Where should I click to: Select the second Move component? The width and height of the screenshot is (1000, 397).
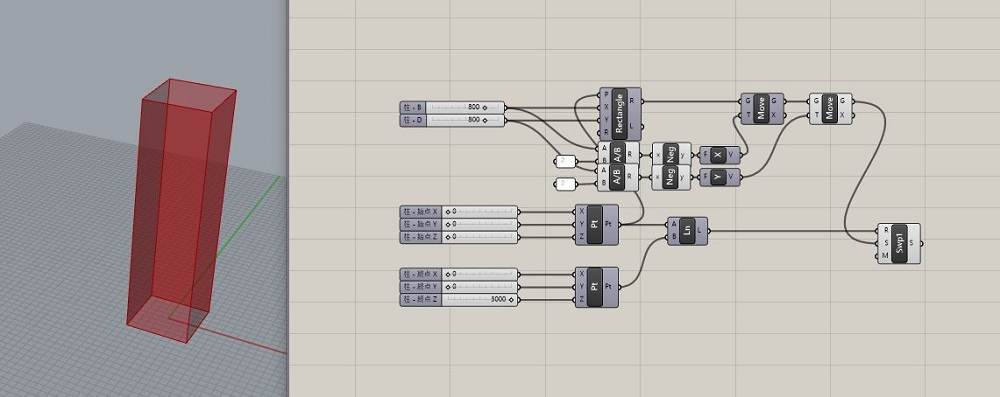tap(829, 108)
